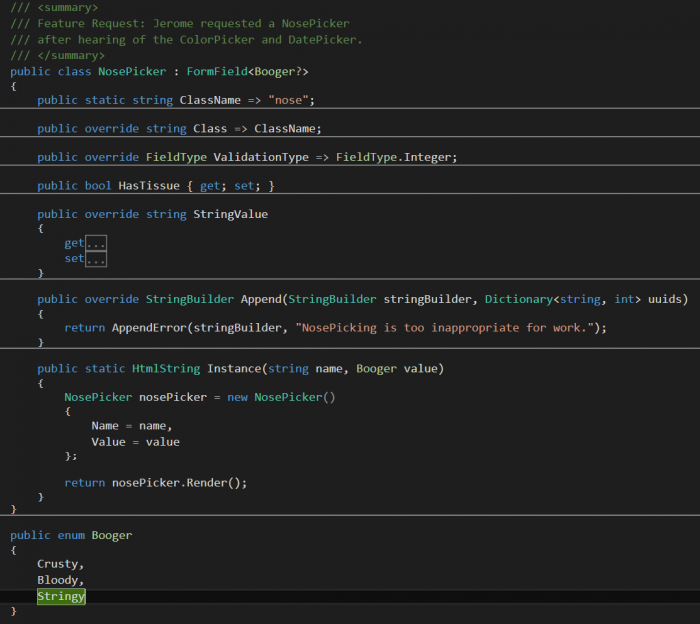Screen dimensions: 700x624
Task: Click the "nose" string literal
Action: [288, 100]
